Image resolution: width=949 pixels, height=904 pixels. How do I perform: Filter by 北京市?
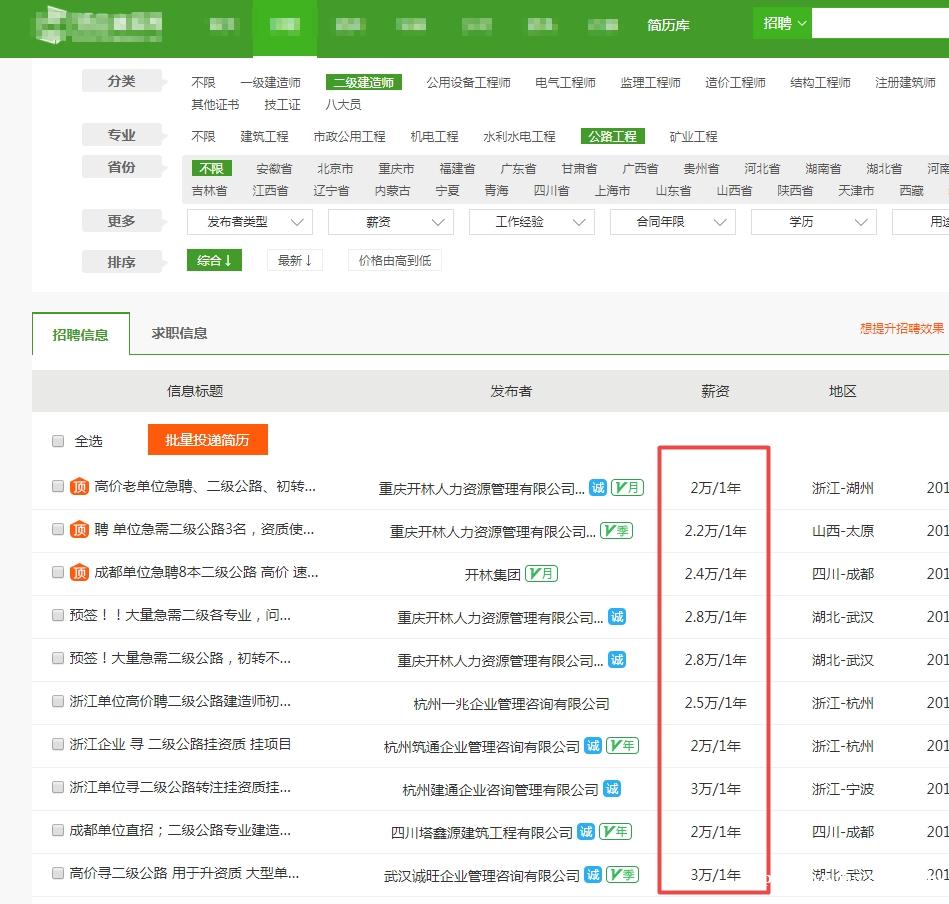tap(335, 168)
